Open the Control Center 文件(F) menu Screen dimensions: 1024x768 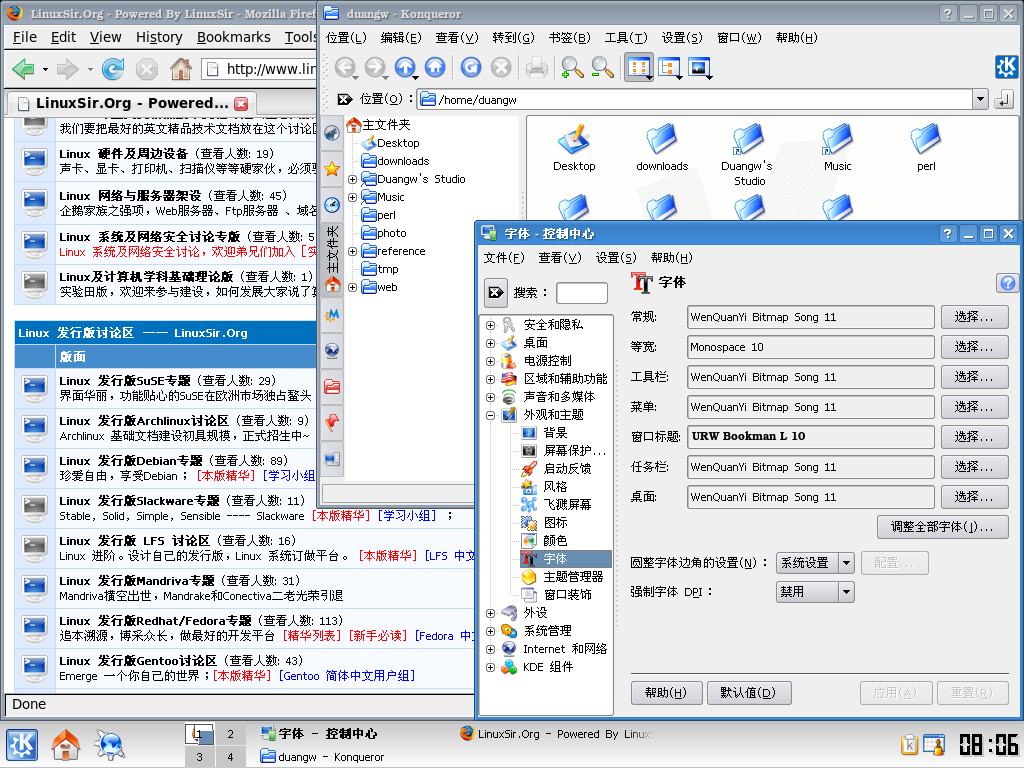504,258
